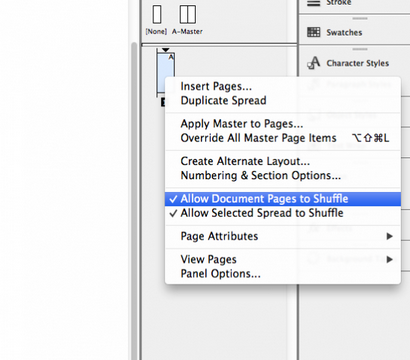Select the A-Master spread thumbnail
The height and width of the screenshot is (360, 410).
pyautogui.click(x=188, y=14)
